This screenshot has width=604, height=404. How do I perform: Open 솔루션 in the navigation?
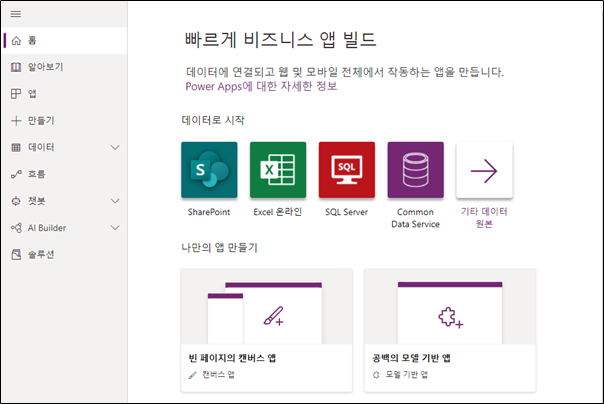pyautogui.click(x=64, y=255)
